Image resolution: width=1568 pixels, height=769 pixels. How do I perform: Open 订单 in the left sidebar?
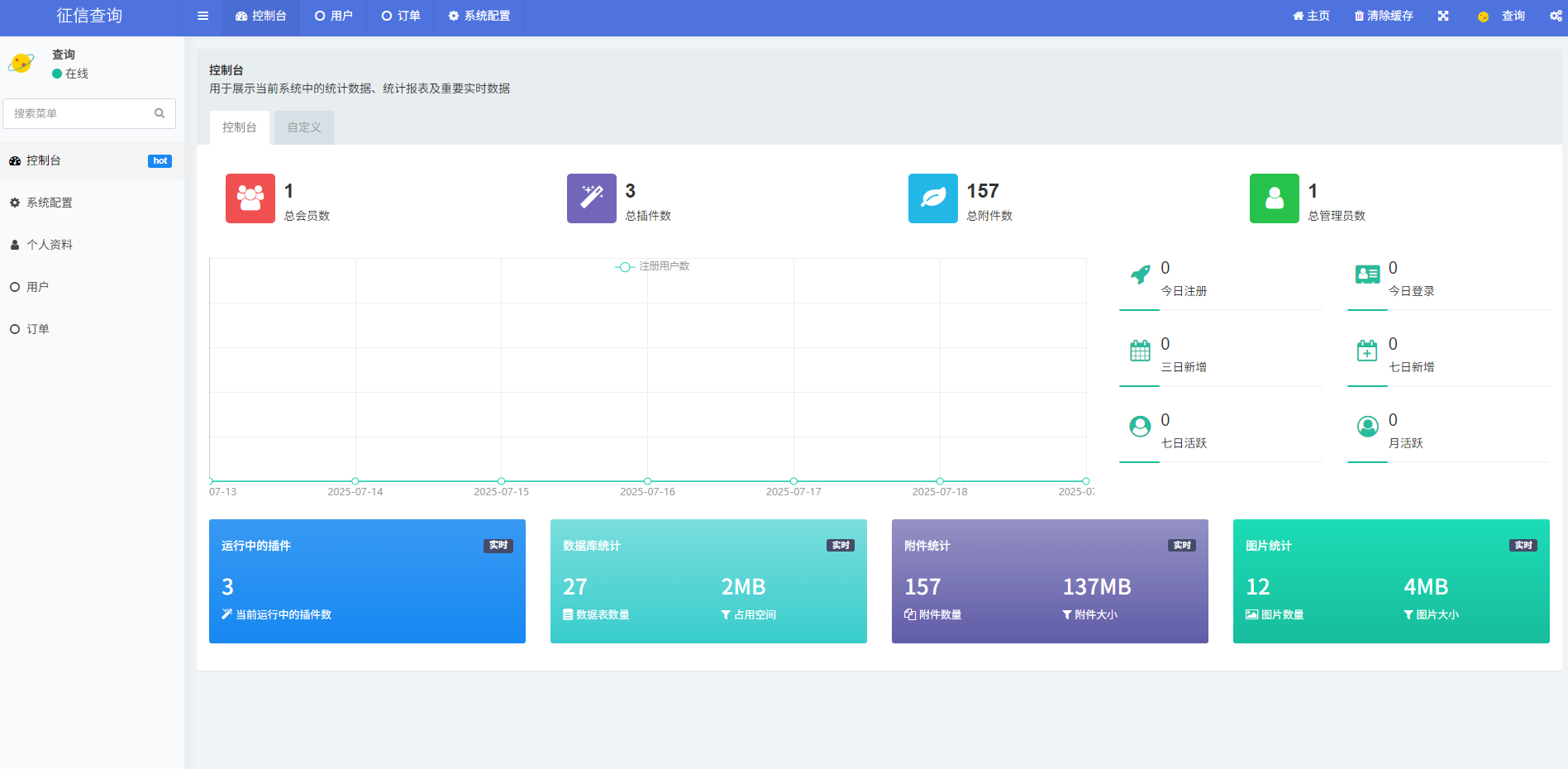(x=38, y=329)
